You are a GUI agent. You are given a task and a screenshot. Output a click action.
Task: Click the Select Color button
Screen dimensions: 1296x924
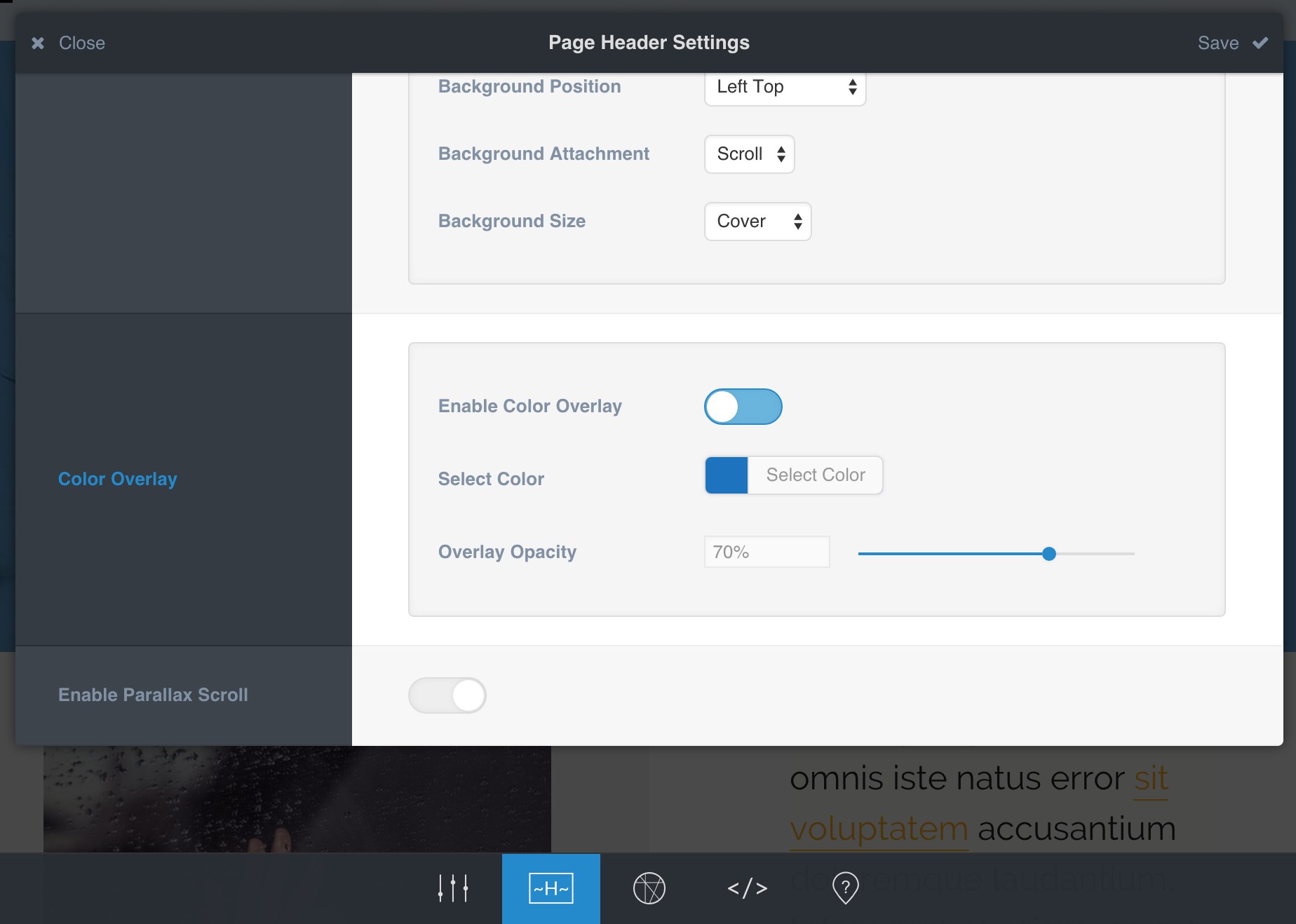(816, 475)
